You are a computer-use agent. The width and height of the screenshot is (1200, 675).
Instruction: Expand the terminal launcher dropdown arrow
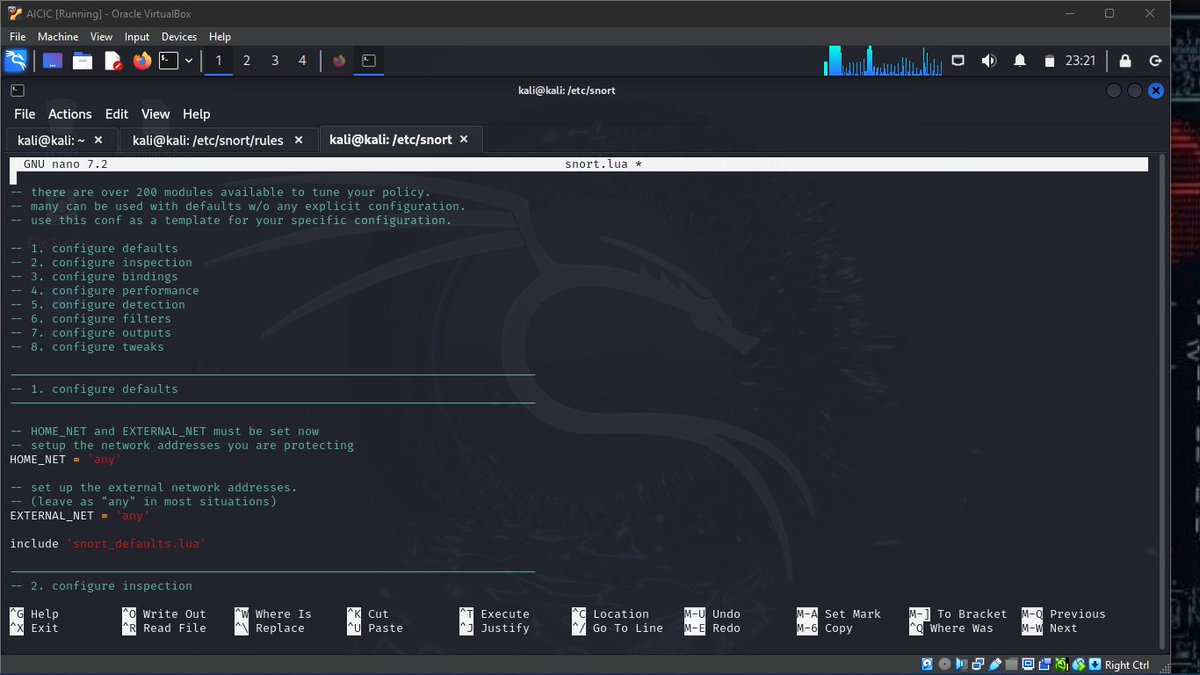tap(188, 61)
